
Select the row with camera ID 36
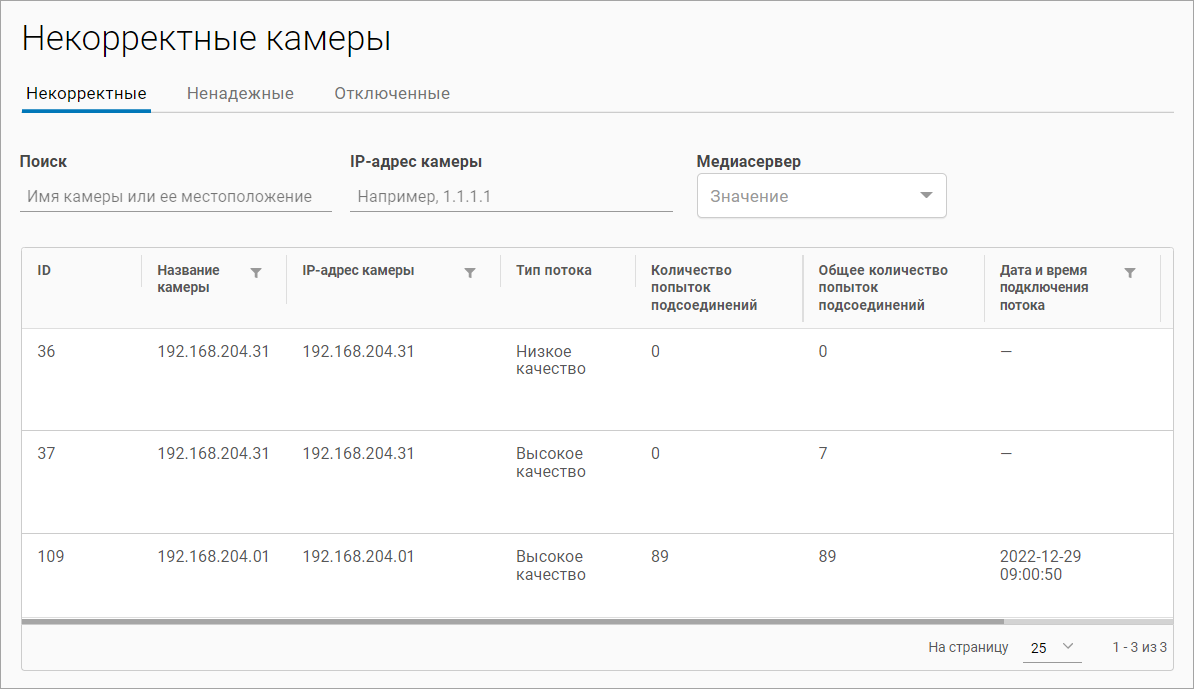(x=46, y=352)
